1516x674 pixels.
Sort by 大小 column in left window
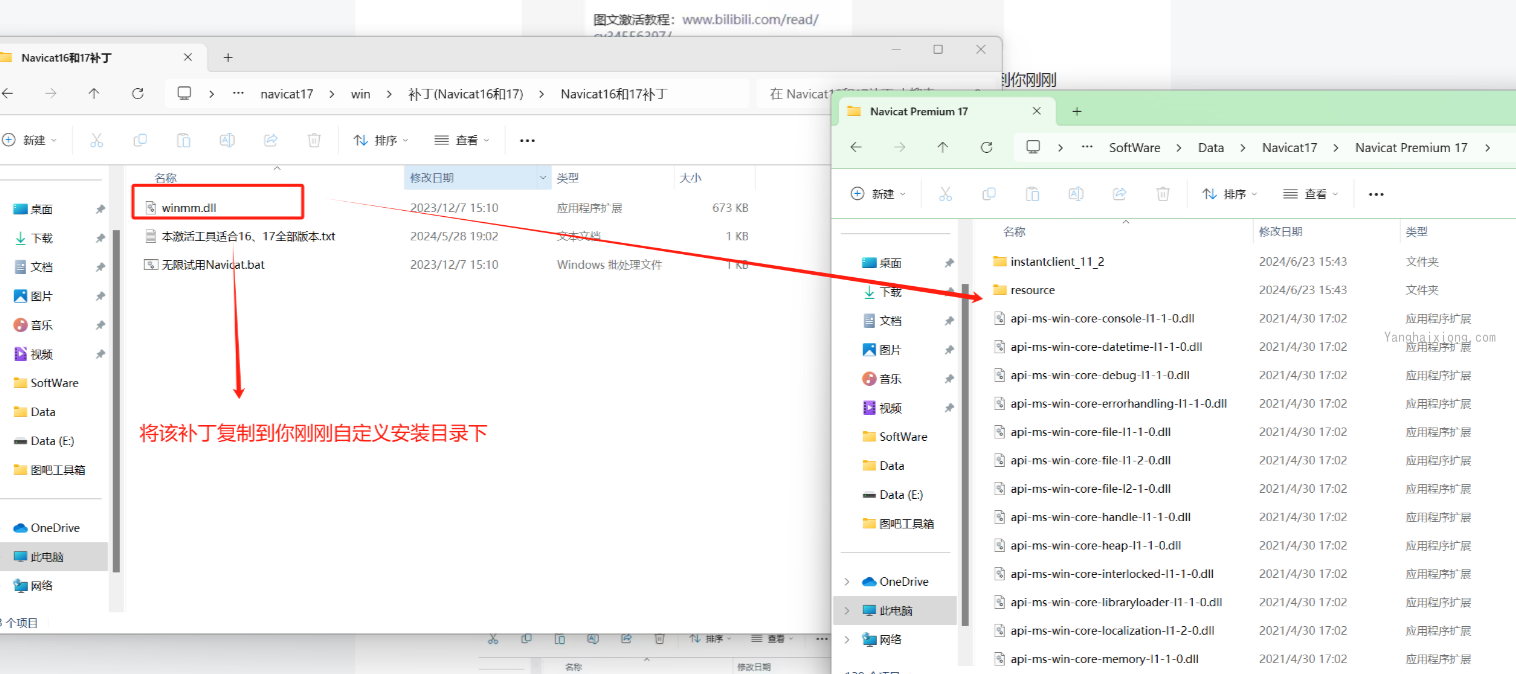tap(715, 178)
